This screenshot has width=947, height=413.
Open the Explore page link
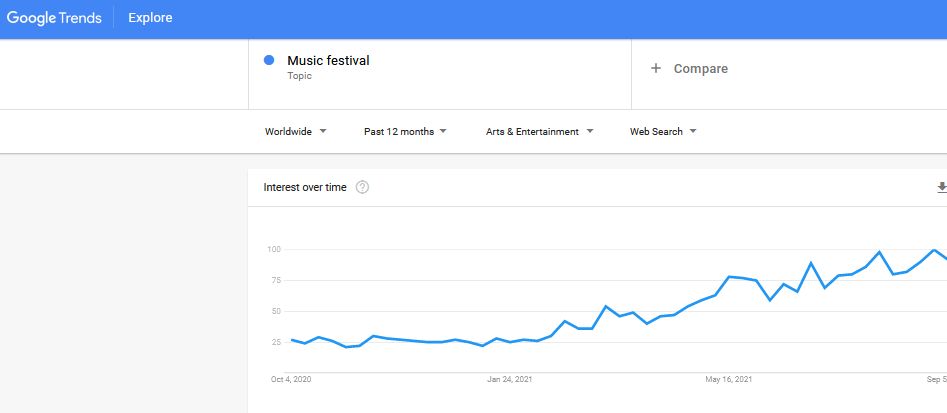150,18
